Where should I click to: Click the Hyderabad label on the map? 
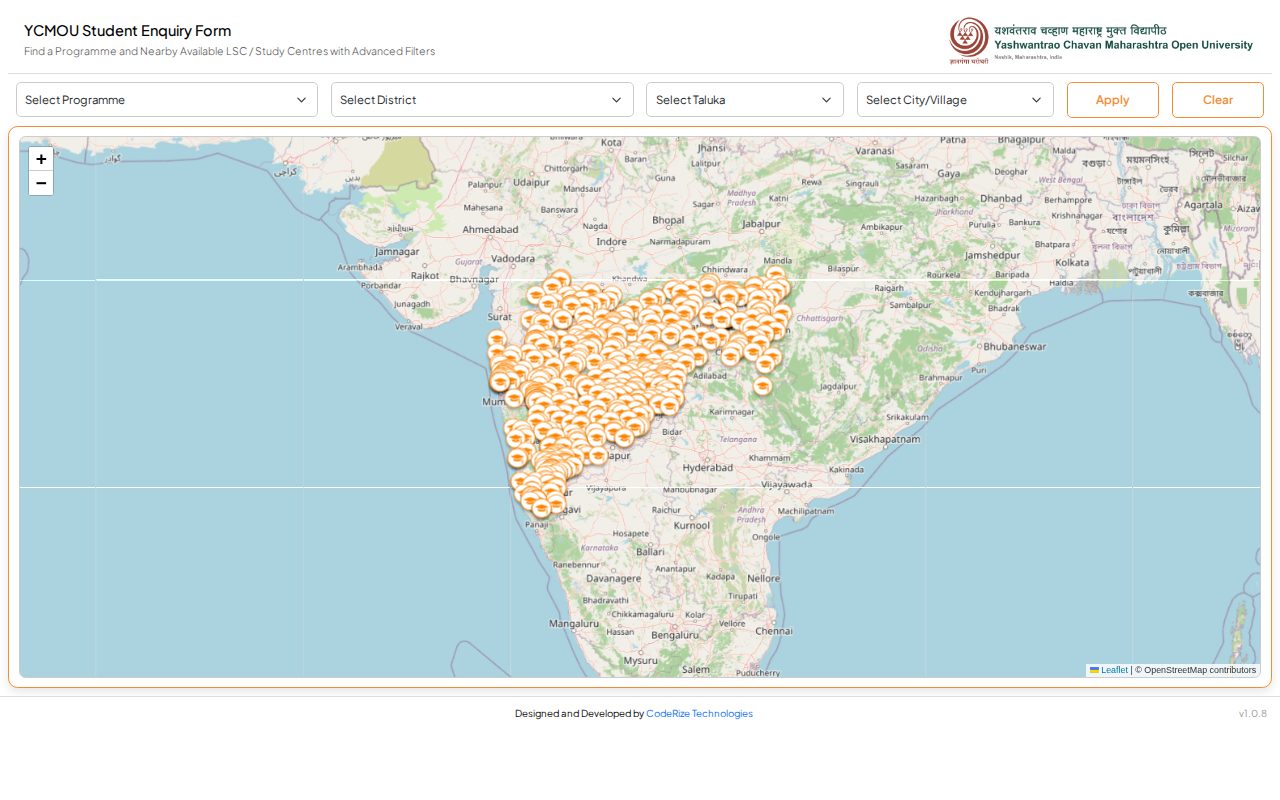tap(708, 468)
